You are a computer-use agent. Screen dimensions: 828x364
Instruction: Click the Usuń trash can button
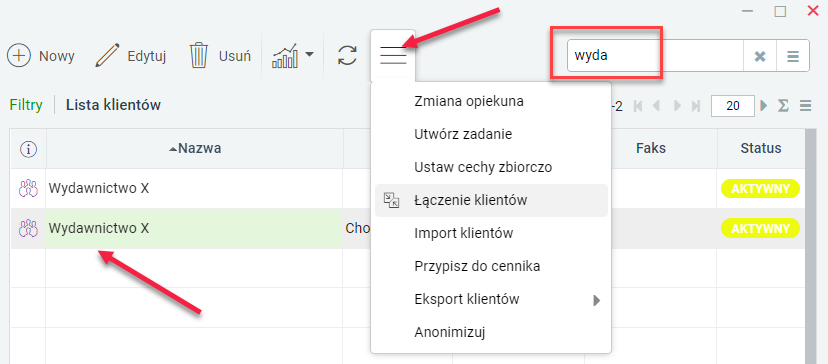pos(220,56)
